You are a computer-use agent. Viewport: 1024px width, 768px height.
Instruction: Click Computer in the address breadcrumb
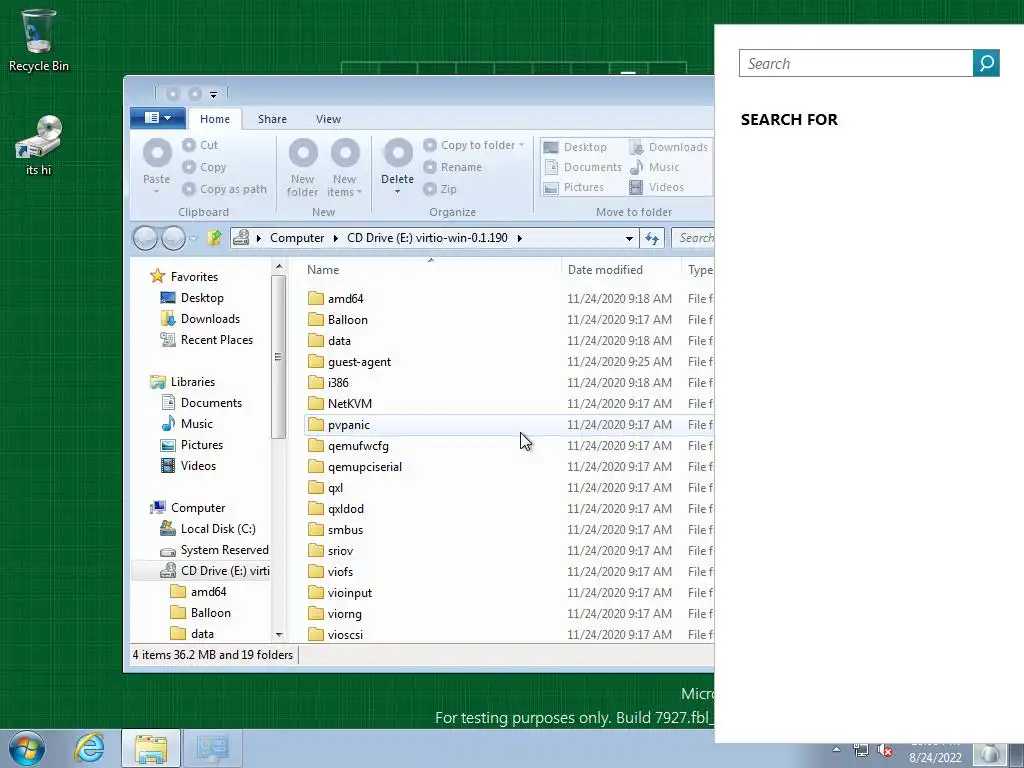coord(297,238)
